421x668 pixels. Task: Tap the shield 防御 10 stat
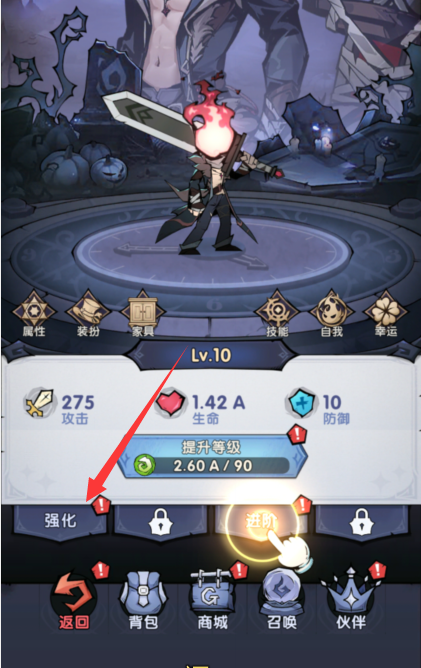[x=319, y=407]
